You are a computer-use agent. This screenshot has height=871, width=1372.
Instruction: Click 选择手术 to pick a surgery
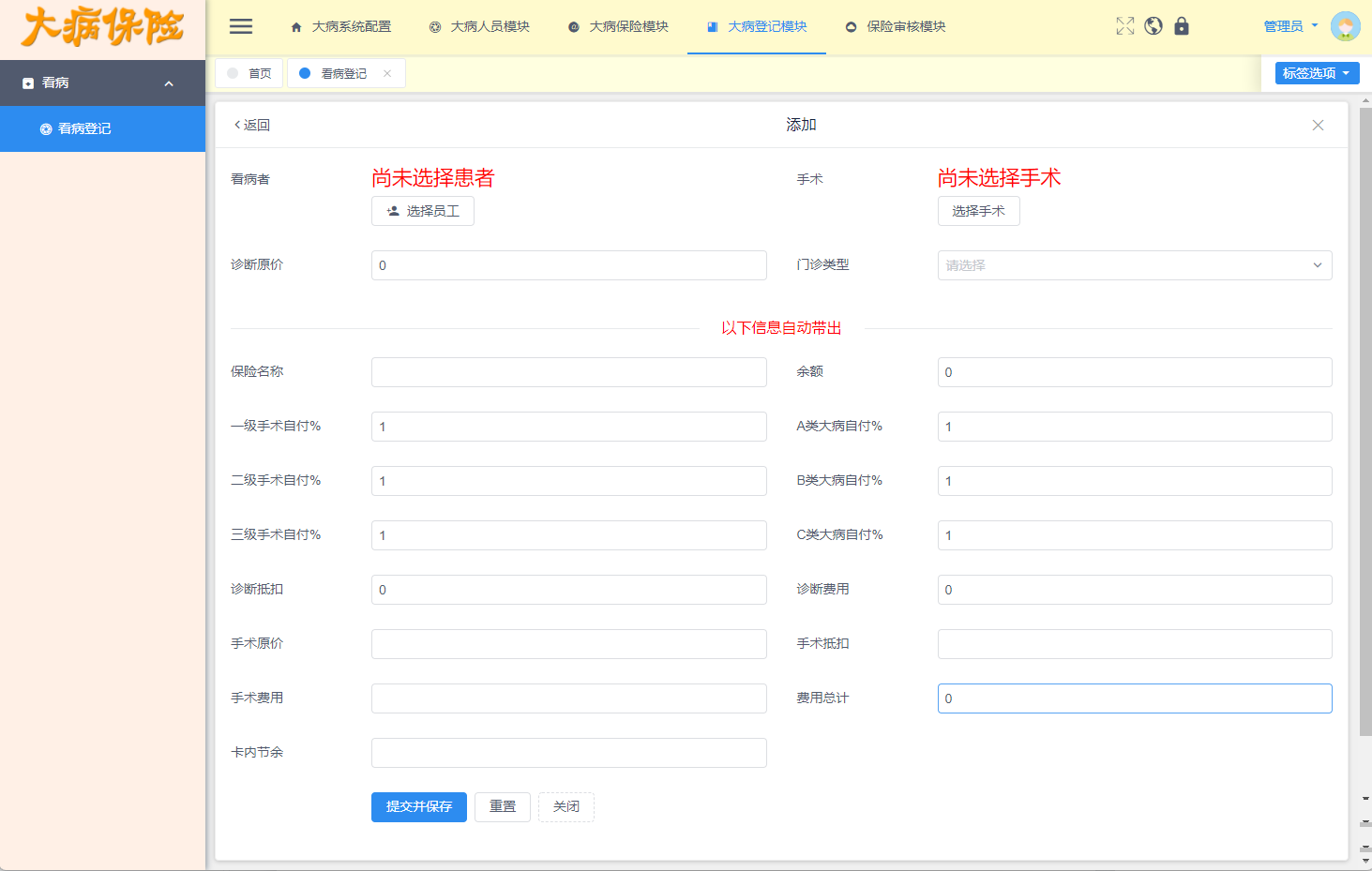click(978, 211)
